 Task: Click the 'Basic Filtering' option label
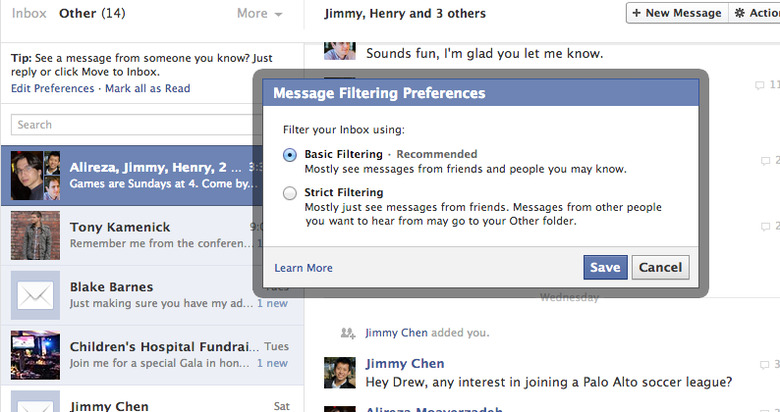click(344, 154)
